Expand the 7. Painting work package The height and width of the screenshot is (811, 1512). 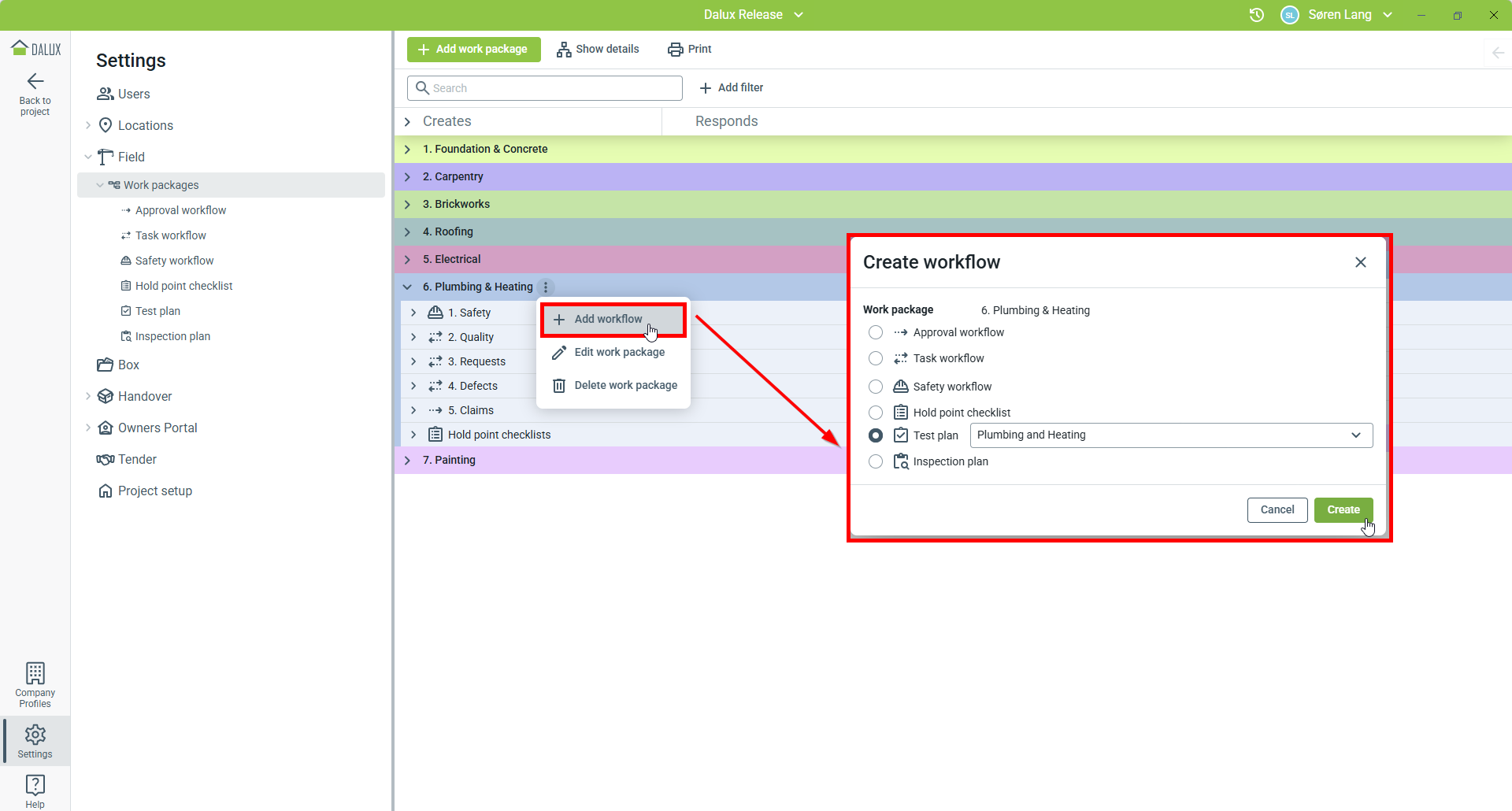click(x=407, y=460)
